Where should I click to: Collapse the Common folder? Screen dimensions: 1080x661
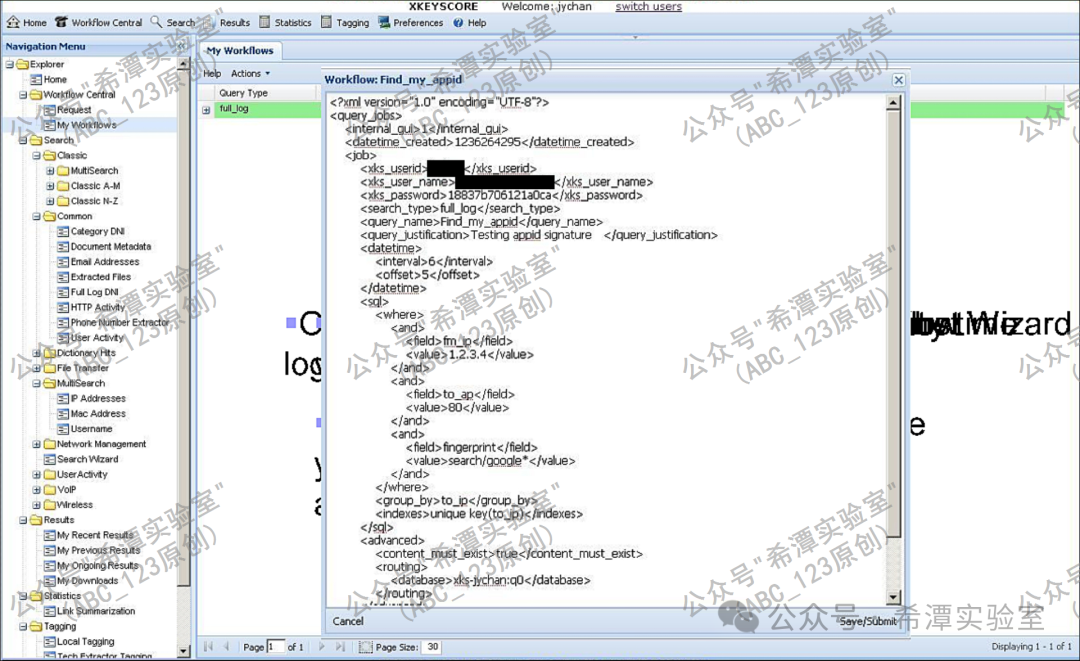click(37, 216)
